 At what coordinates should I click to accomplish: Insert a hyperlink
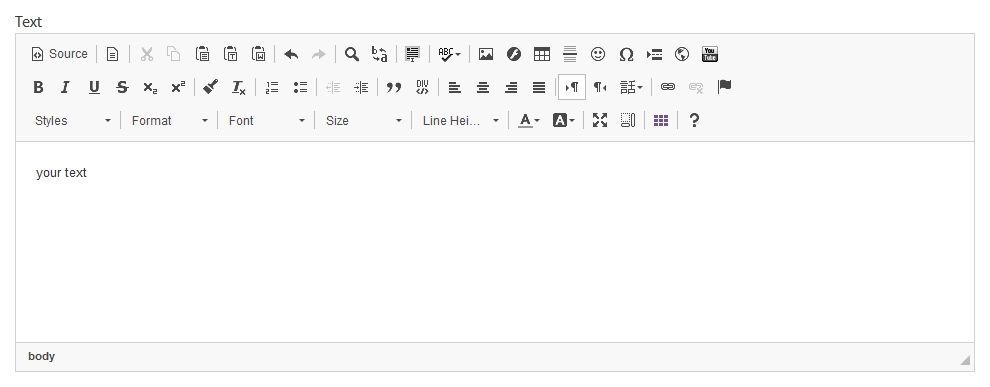668,87
